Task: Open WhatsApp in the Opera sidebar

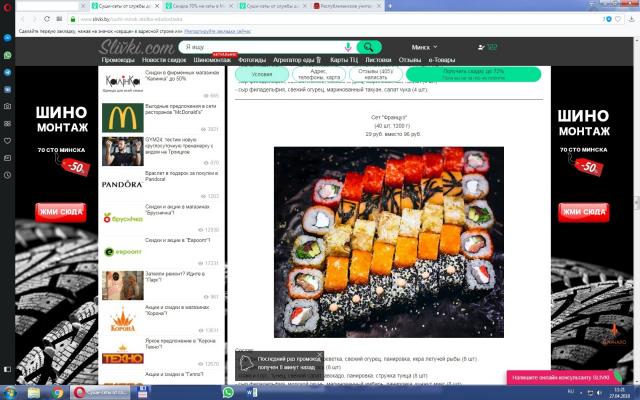Action: (7, 55)
